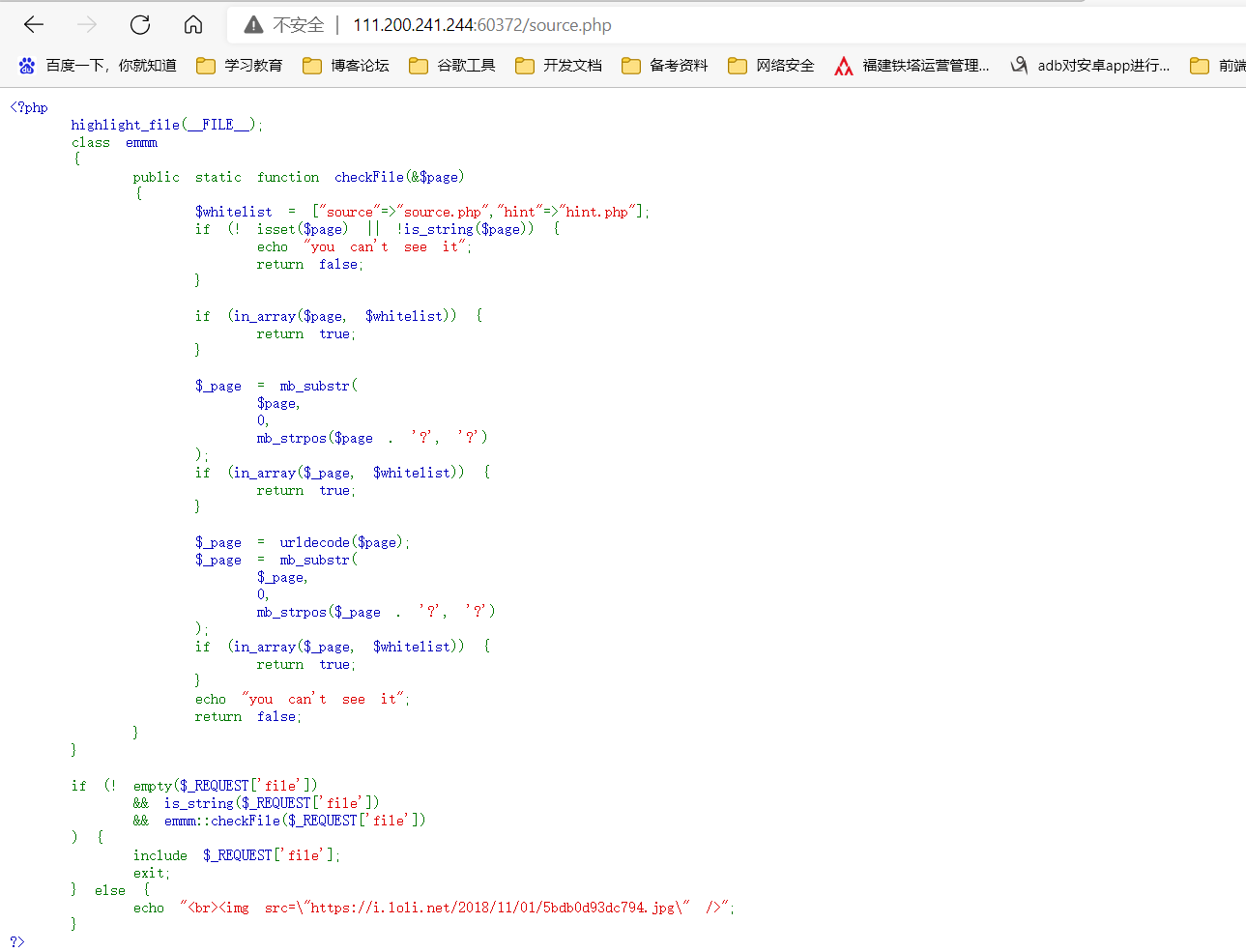Viewport: 1246px width, 952px height.
Task: Click the '&& is_string($_REQUEST['file'])' line
Action: point(256,803)
